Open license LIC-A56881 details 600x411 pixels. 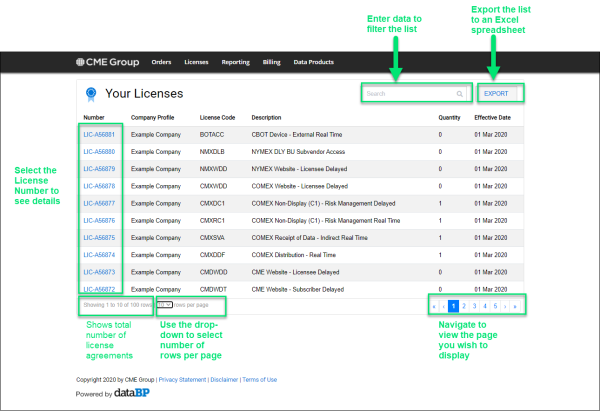tap(99, 134)
